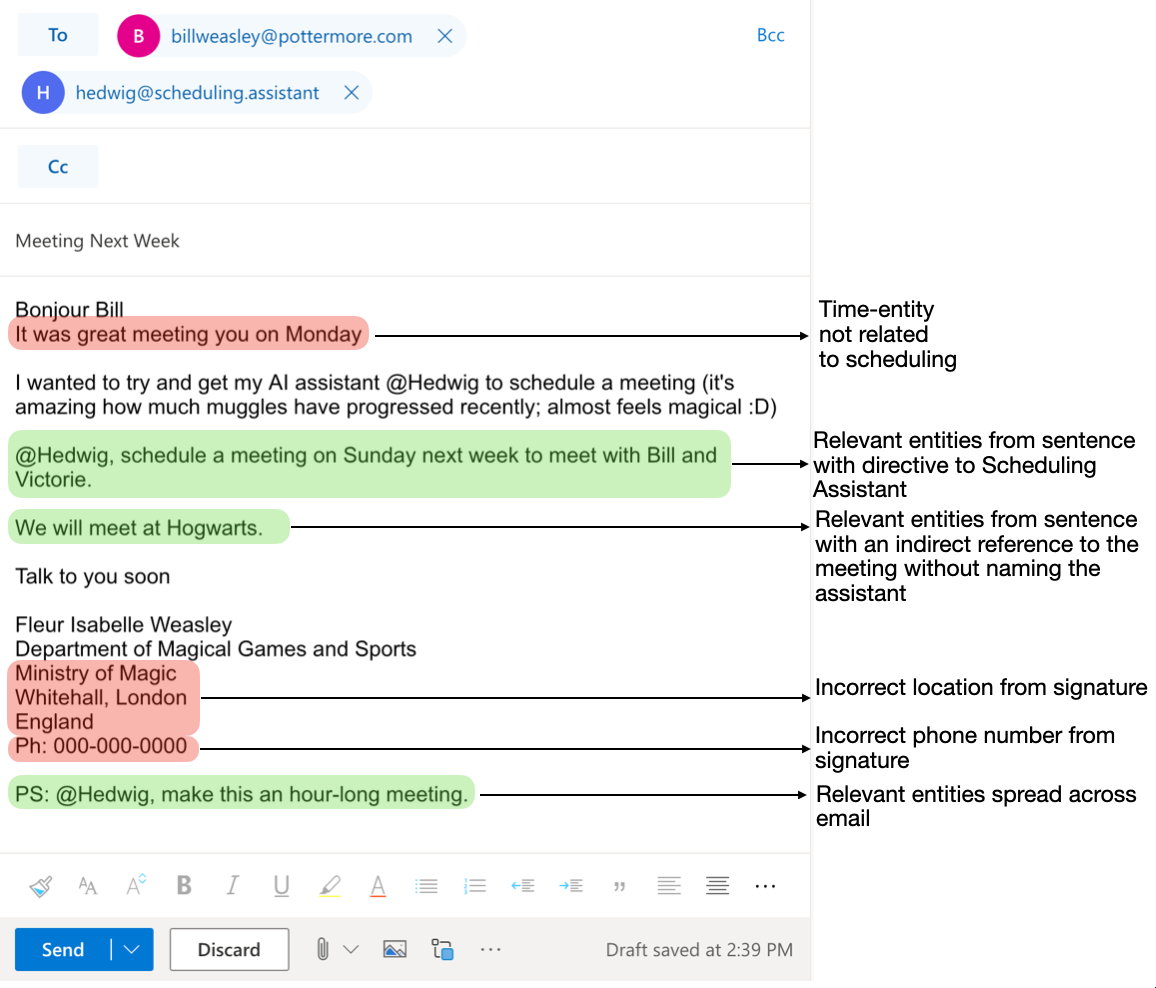
Task: Increase the paragraph indent
Action: click(571, 886)
